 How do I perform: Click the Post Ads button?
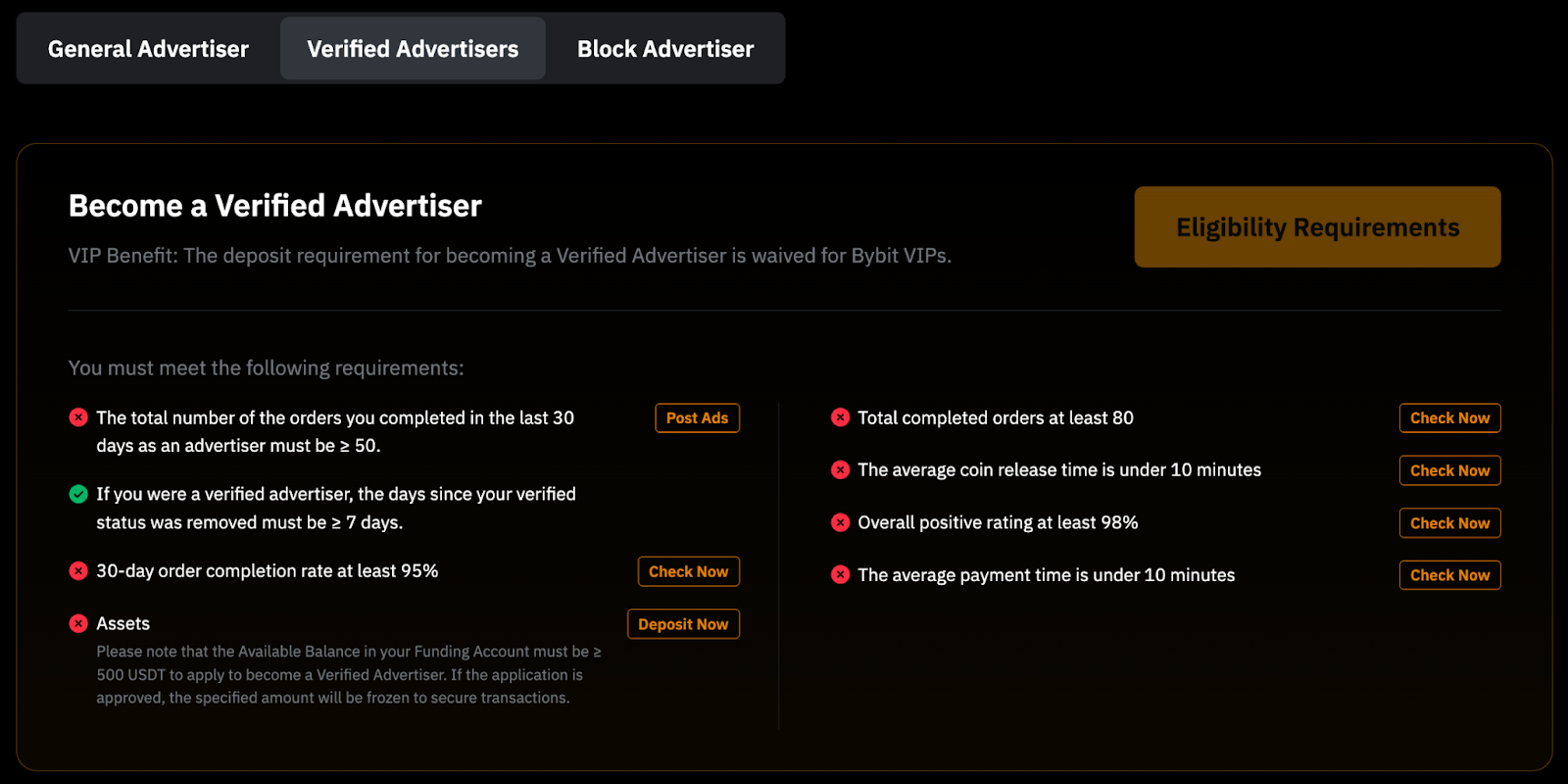pyautogui.click(x=697, y=417)
